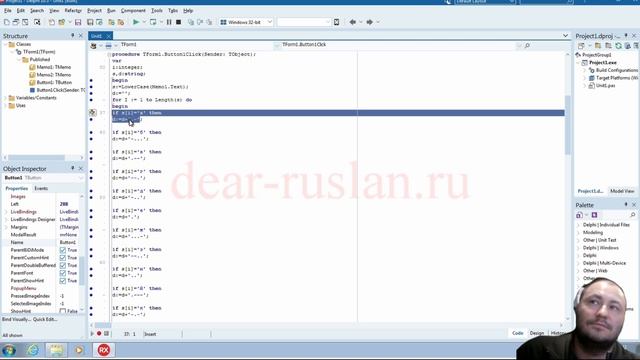The height and width of the screenshot is (360, 640).
Task: Toggle the ParentCustomHint checkbox
Action: pos(62,258)
